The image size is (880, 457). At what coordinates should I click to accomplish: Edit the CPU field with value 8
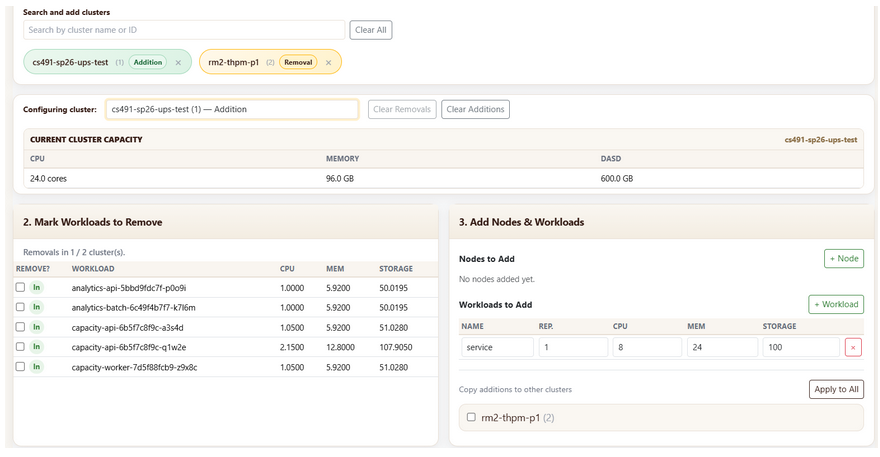click(647, 348)
